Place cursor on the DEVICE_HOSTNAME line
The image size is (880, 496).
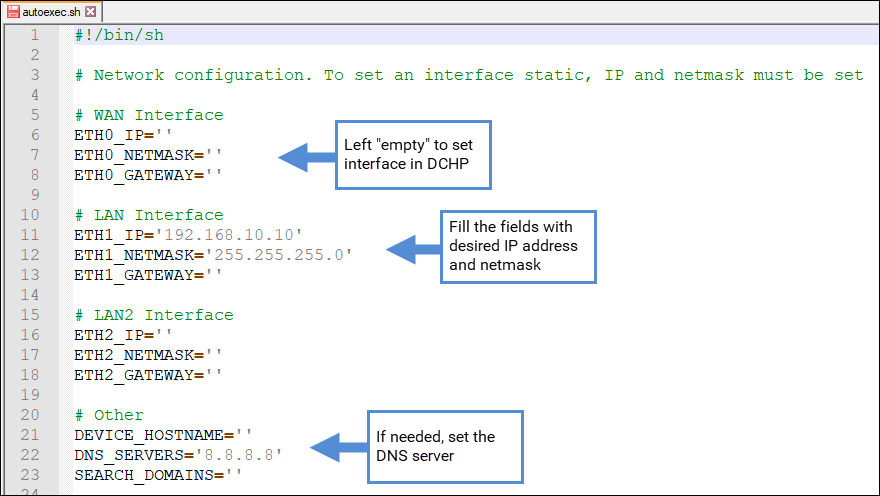point(163,435)
